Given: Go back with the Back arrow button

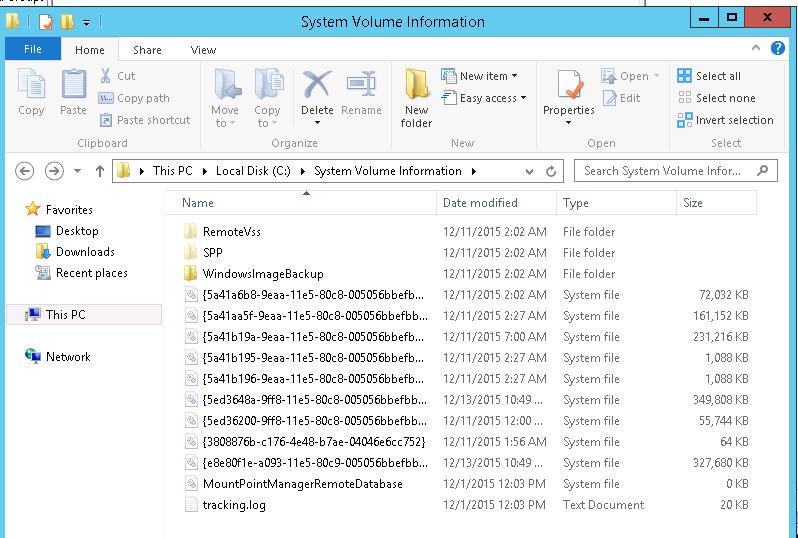Looking at the screenshot, I should pos(24,171).
